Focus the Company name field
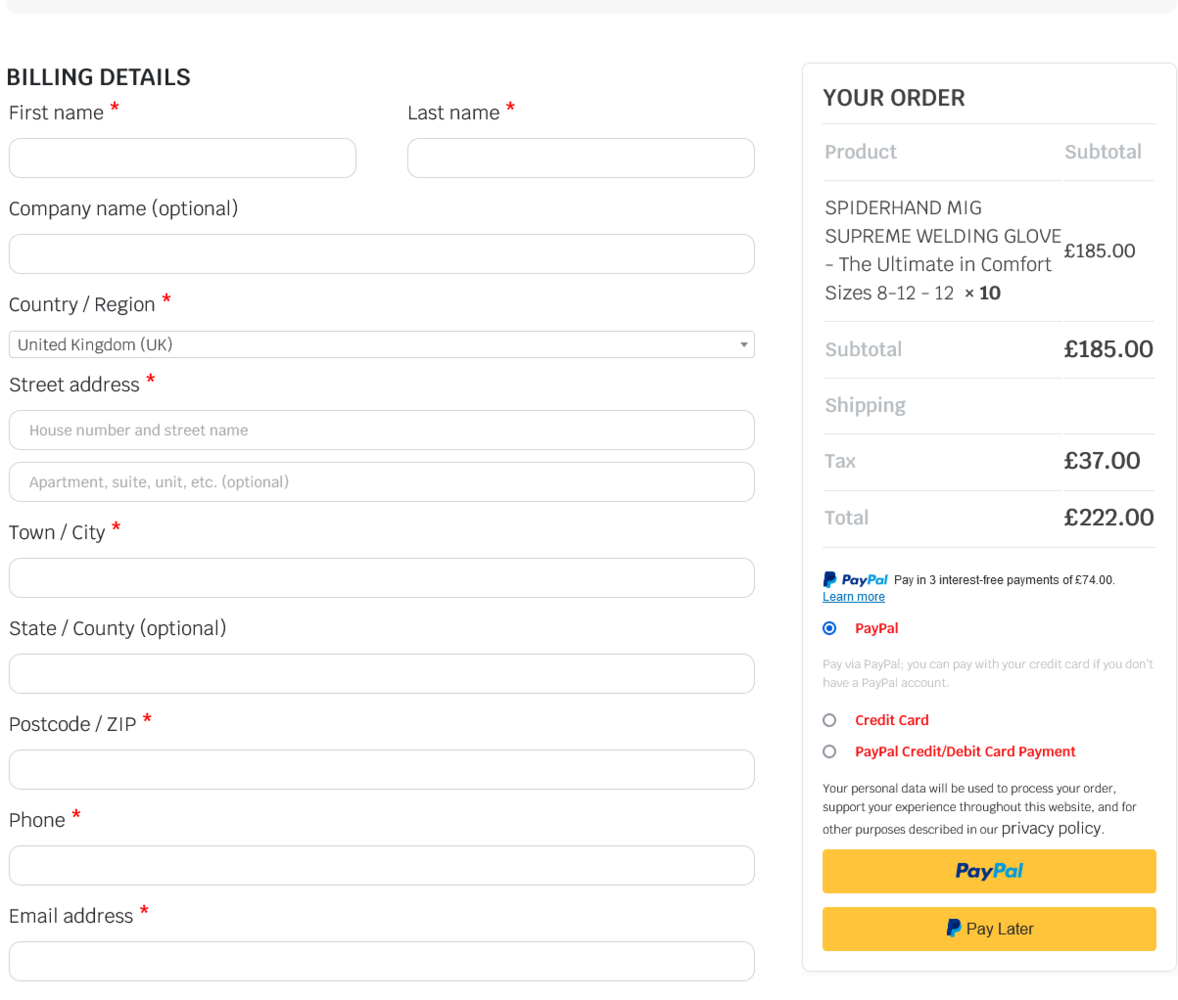1178x1000 pixels. coord(381,254)
